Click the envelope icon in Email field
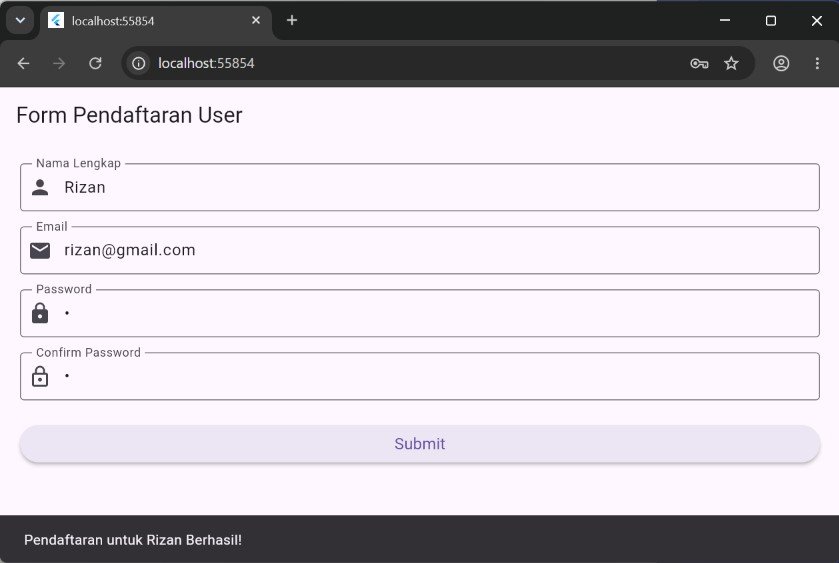This screenshot has width=839, height=563. [40, 250]
